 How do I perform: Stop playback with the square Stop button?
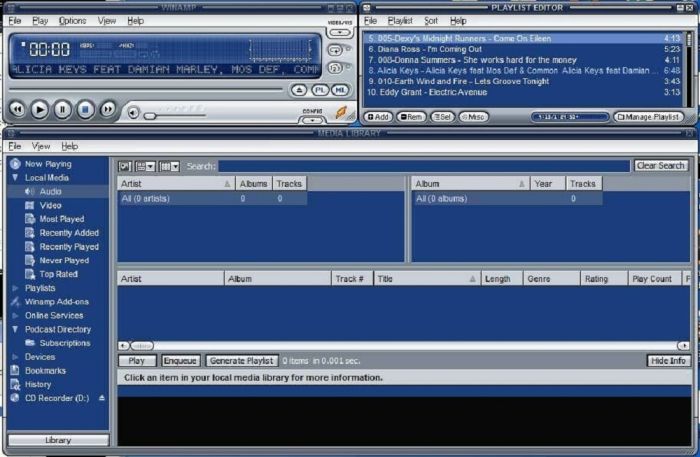click(85, 110)
